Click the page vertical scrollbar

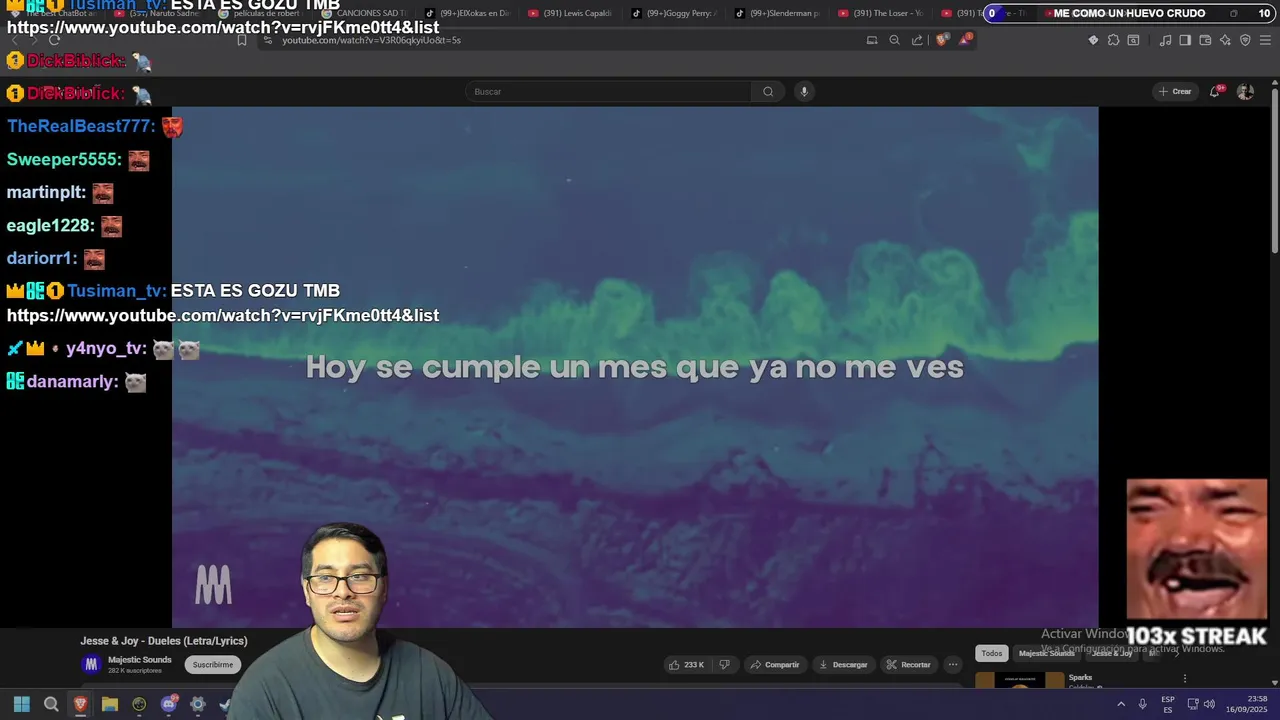click(x=1274, y=170)
